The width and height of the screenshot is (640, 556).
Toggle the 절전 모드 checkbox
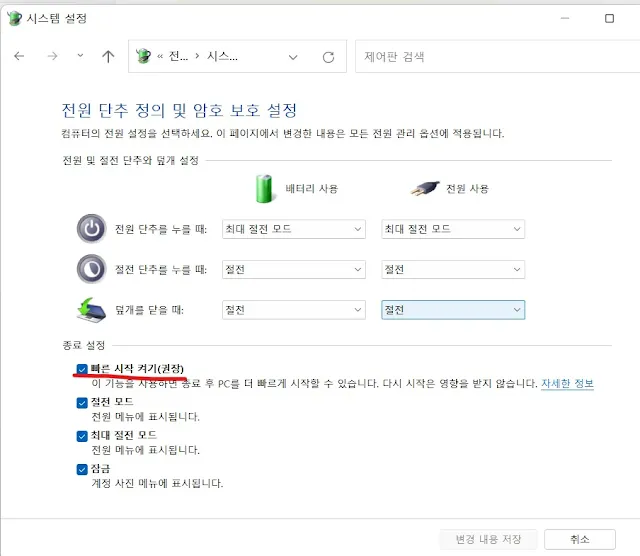82,403
